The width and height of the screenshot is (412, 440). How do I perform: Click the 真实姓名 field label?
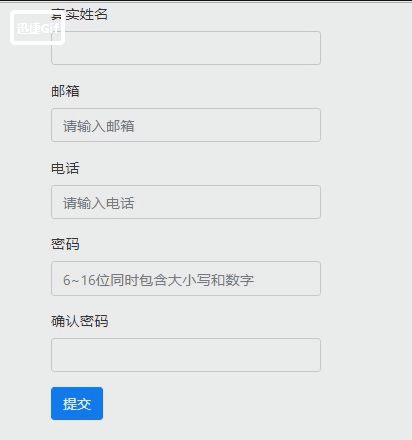tap(79, 14)
